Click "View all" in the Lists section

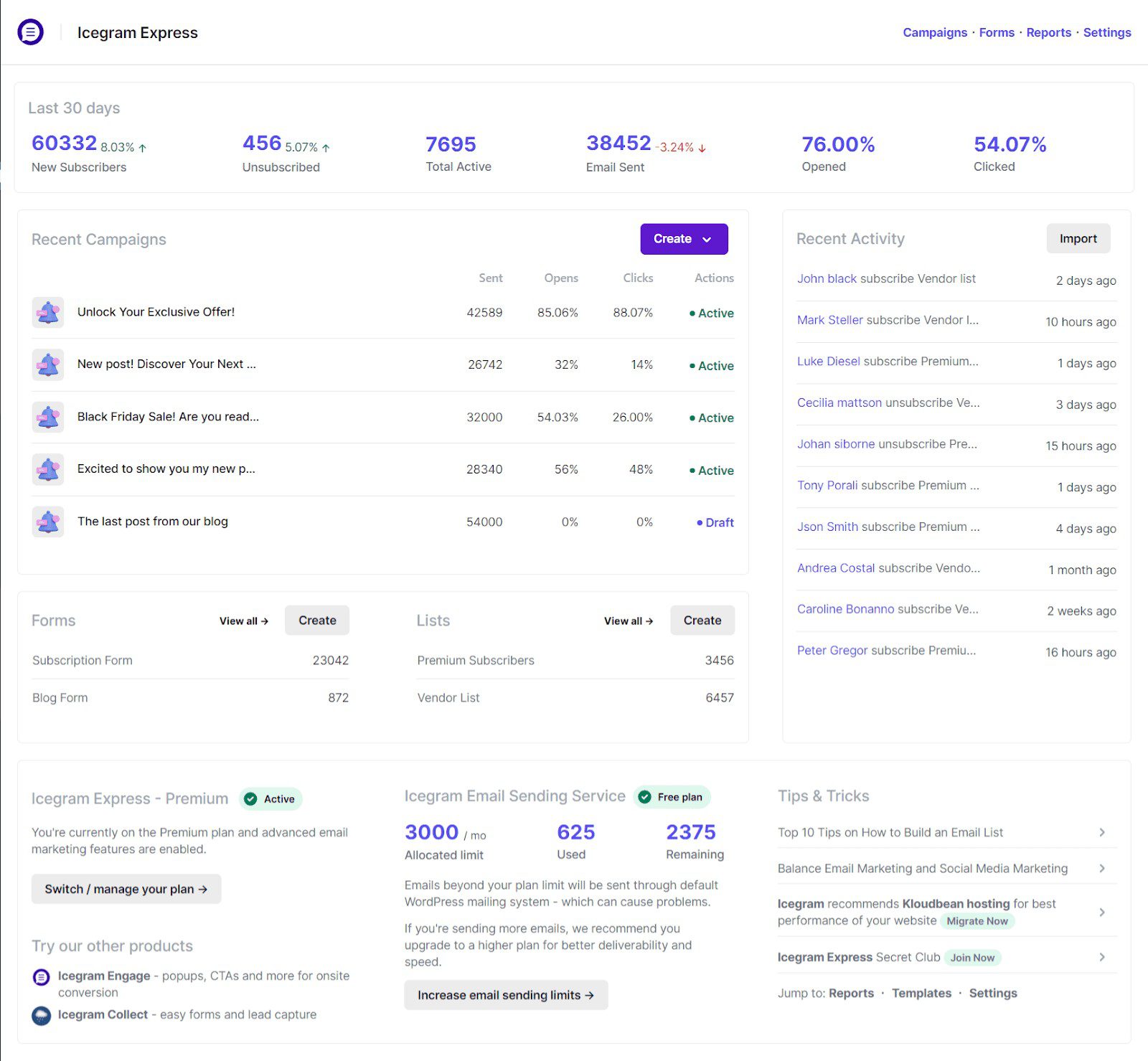click(x=627, y=621)
